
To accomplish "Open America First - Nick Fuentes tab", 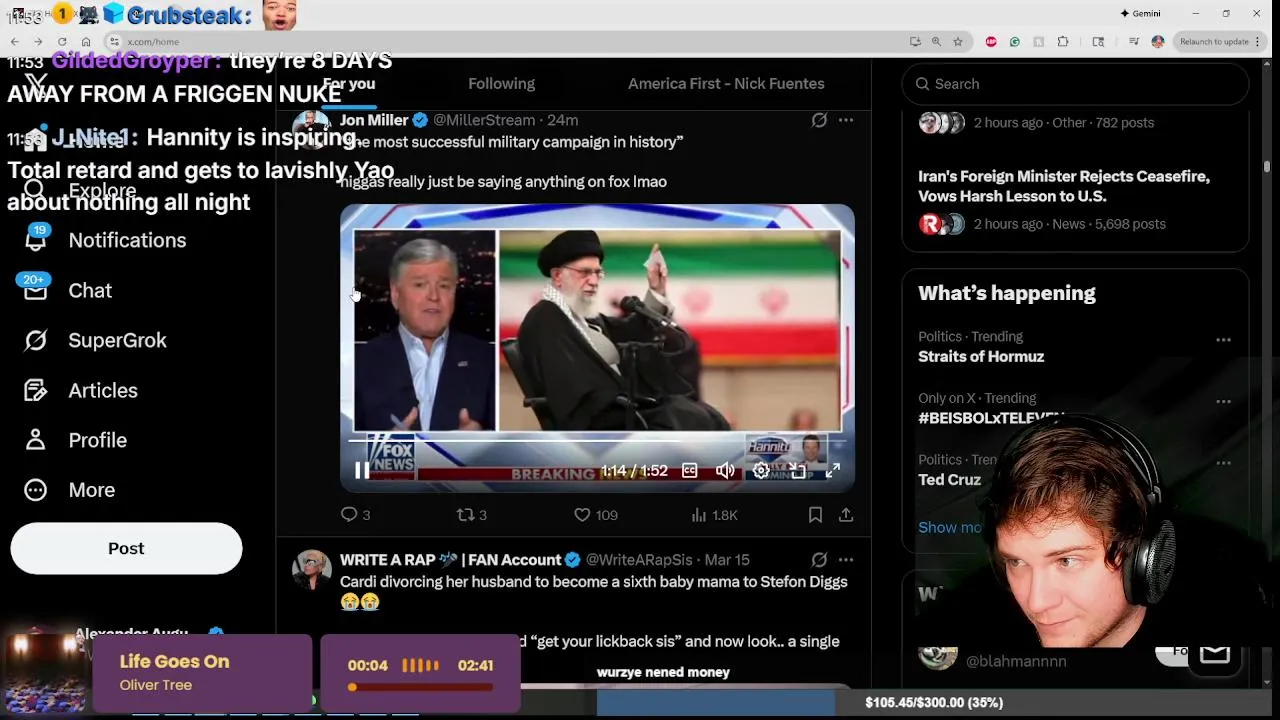I will coord(726,84).
